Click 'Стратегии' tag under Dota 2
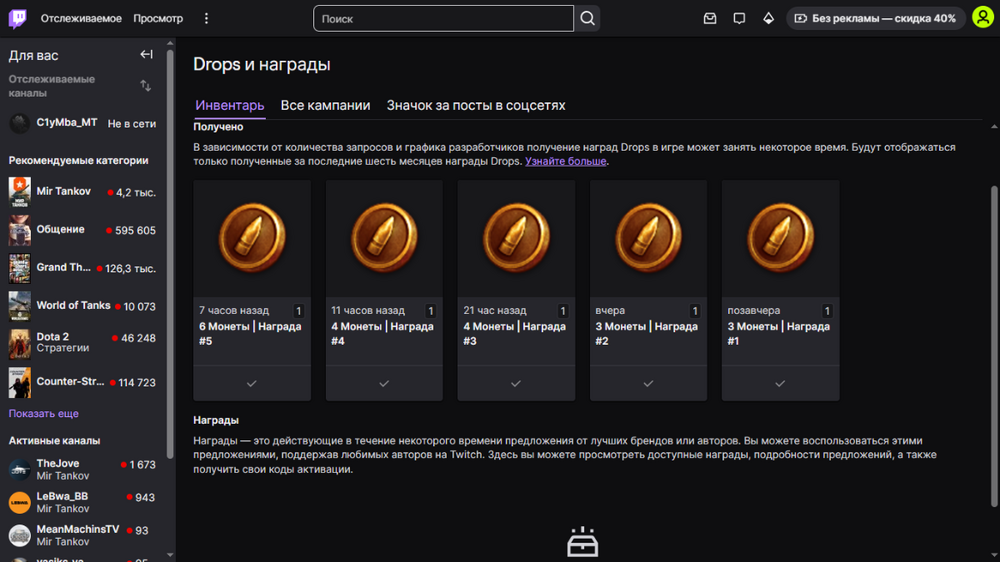Screen dimensions: 1000x562 (x=62, y=348)
